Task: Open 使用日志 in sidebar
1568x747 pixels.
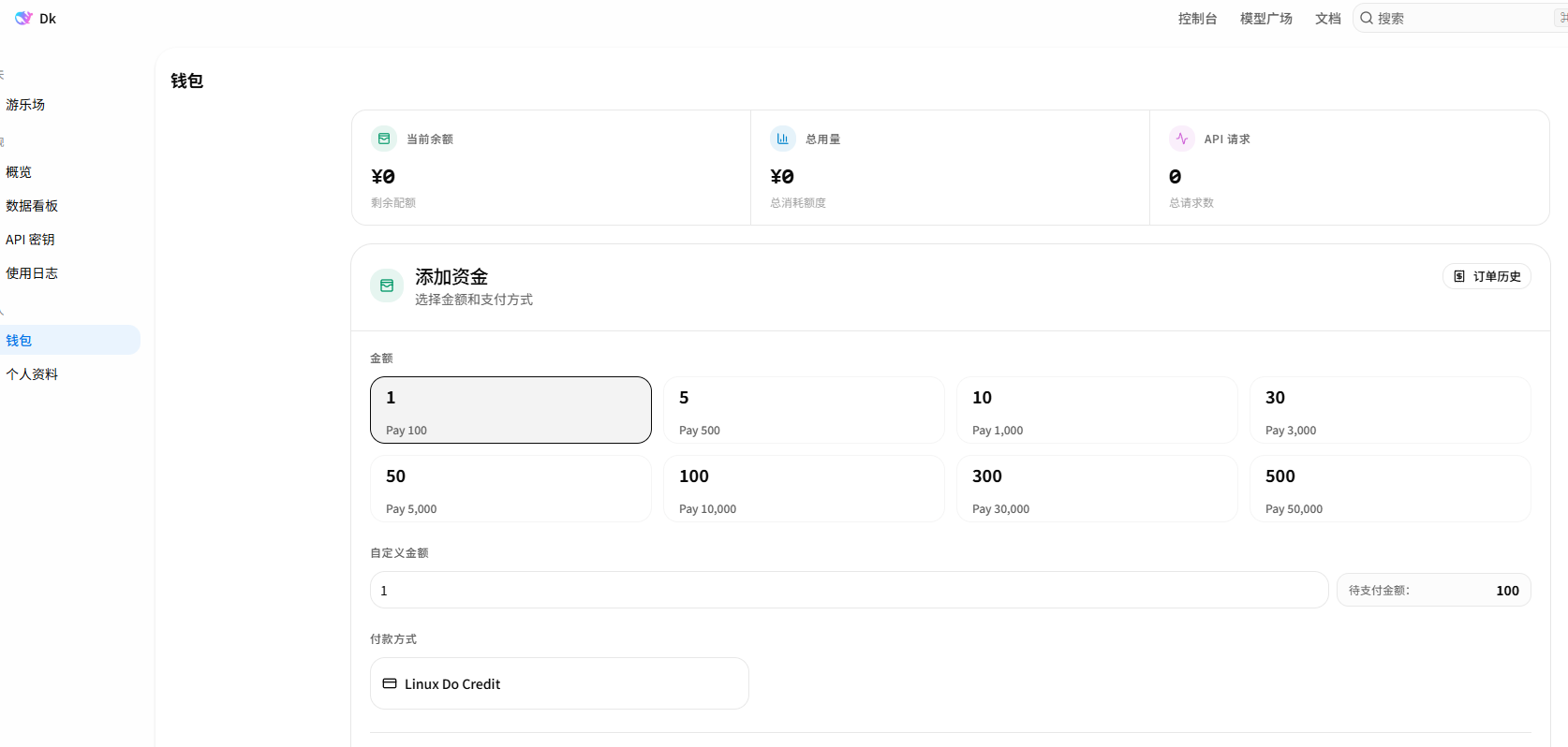Action: click(x=32, y=273)
